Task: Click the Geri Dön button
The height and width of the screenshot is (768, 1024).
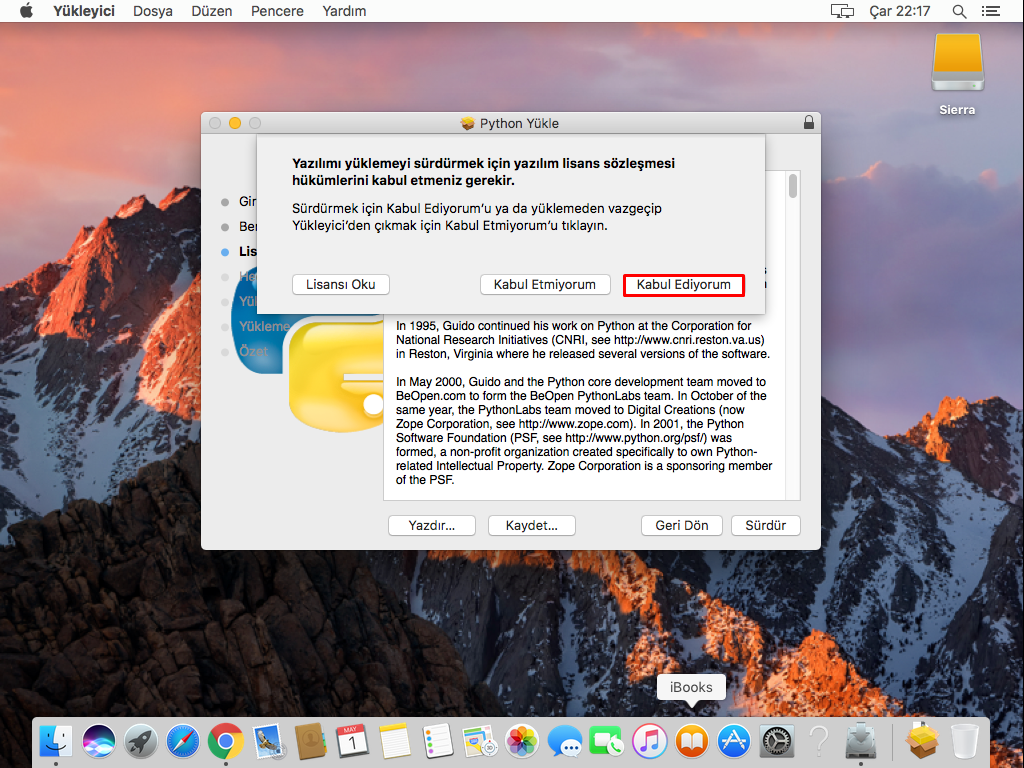Action: pos(681,525)
